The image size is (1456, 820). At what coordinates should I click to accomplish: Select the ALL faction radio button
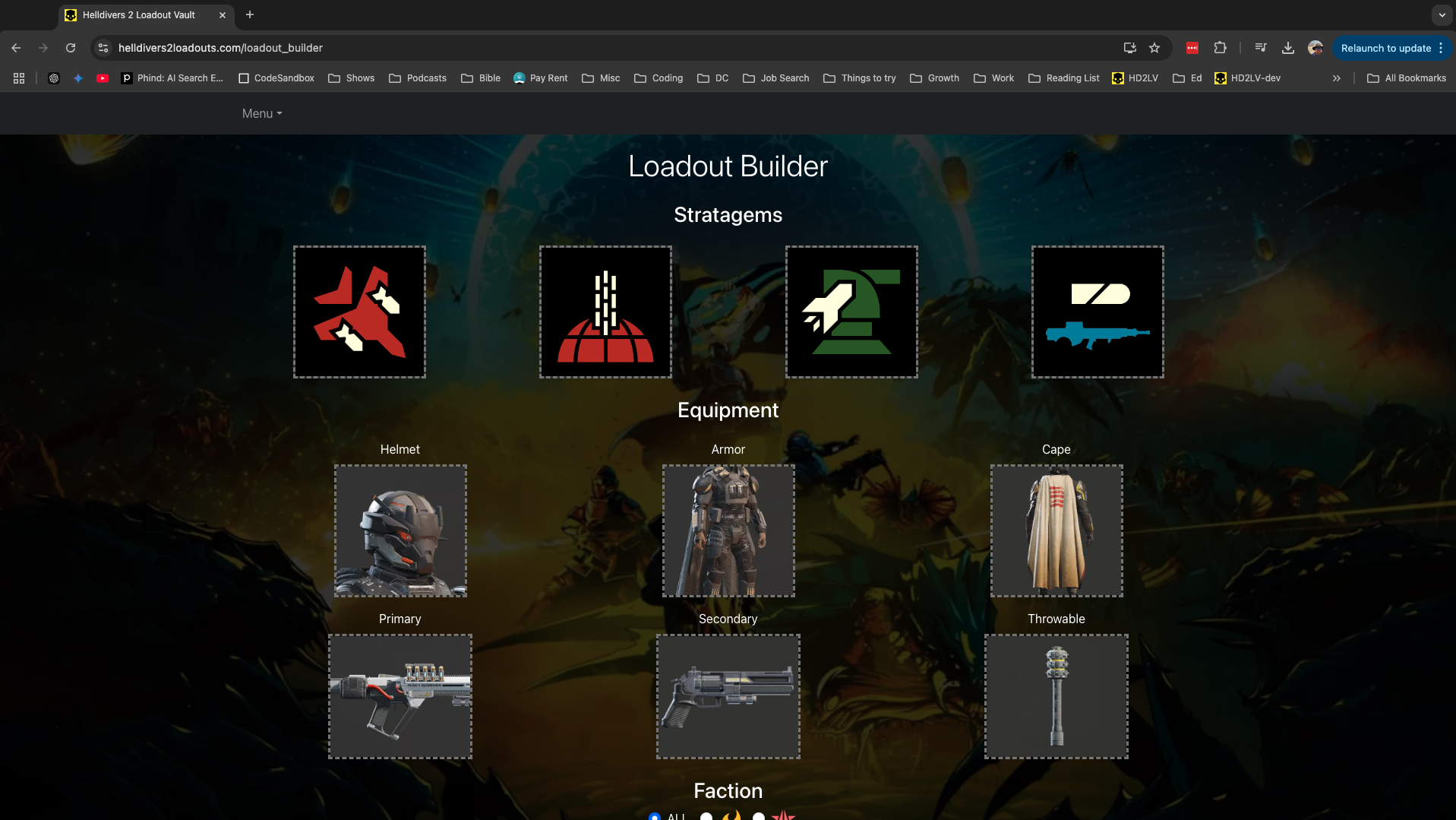click(x=655, y=817)
